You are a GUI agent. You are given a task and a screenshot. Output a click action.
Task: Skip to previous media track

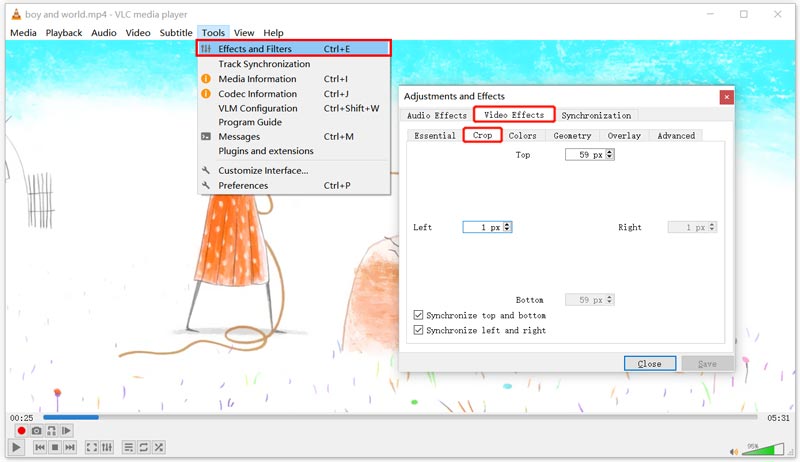(40, 447)
